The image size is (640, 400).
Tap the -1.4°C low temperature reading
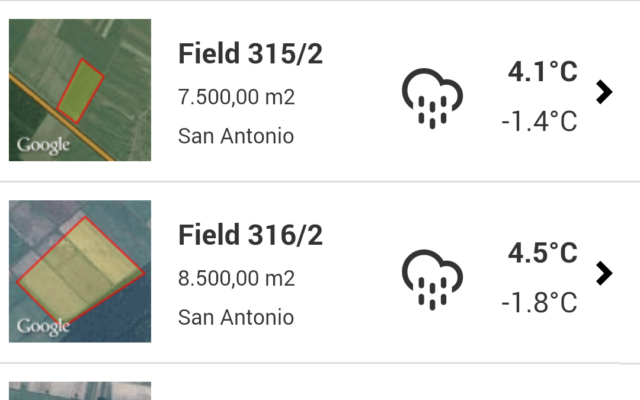pyautogui.click(x=539, y=121)
